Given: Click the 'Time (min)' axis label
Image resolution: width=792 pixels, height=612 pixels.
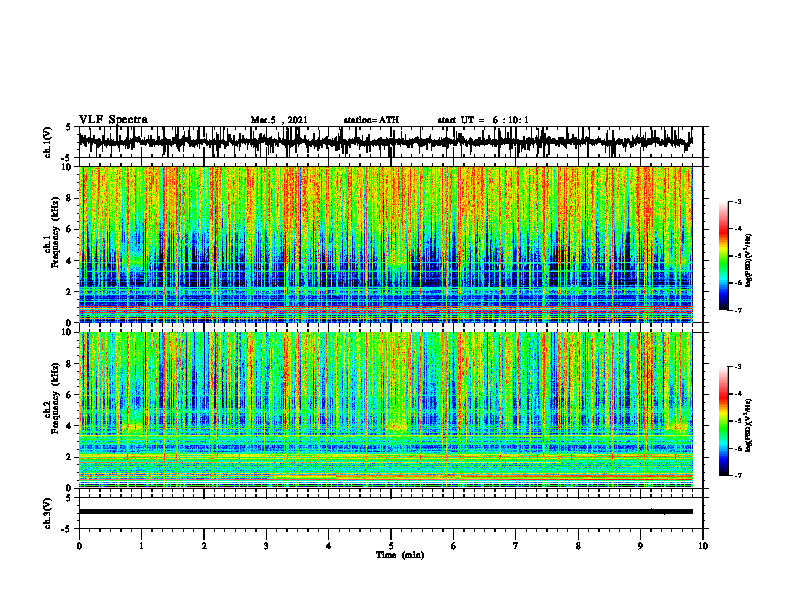Looking at the screenshot, I should pyautogui.click(x=400, y=555).
